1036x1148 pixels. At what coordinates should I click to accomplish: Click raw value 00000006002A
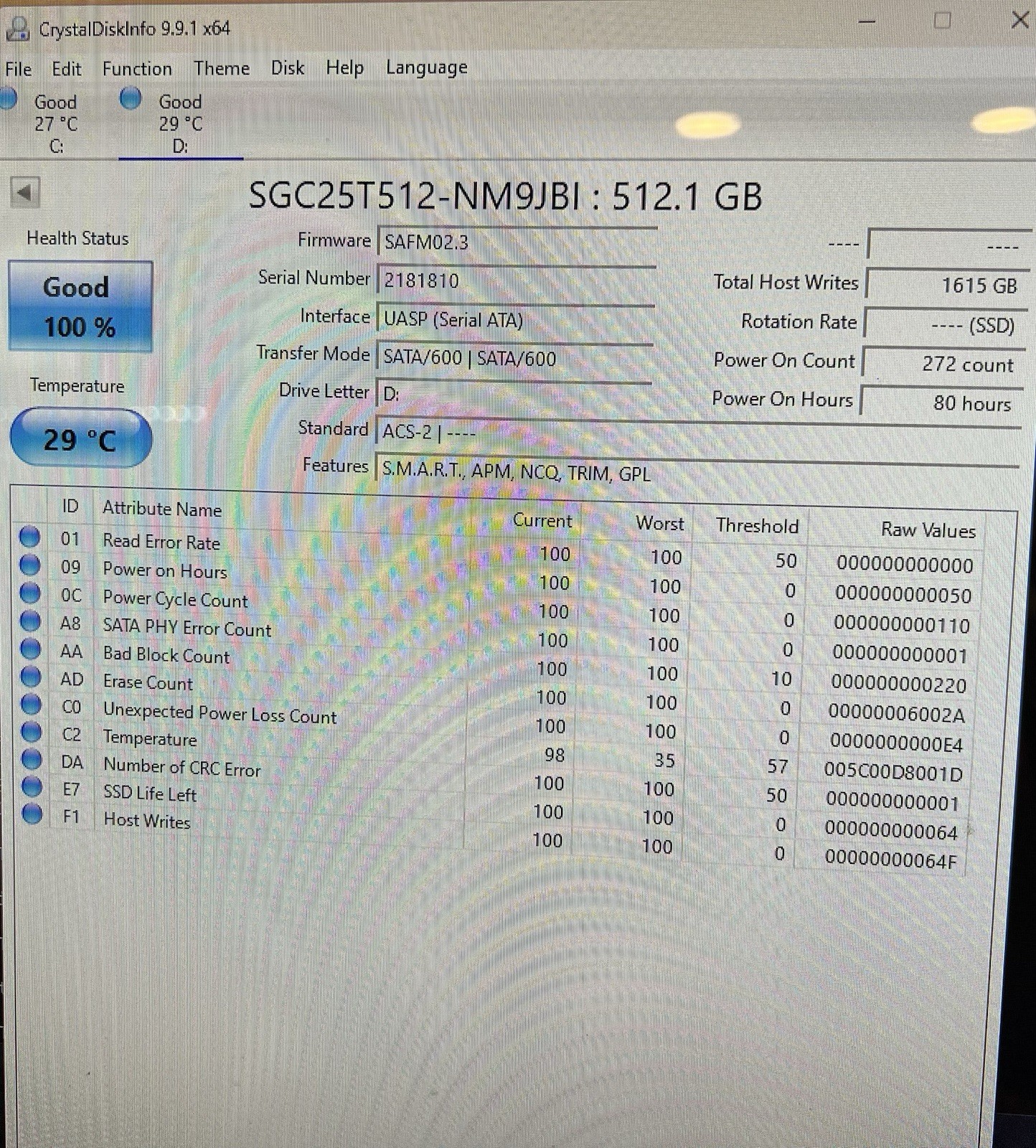[x=897, y=712]
